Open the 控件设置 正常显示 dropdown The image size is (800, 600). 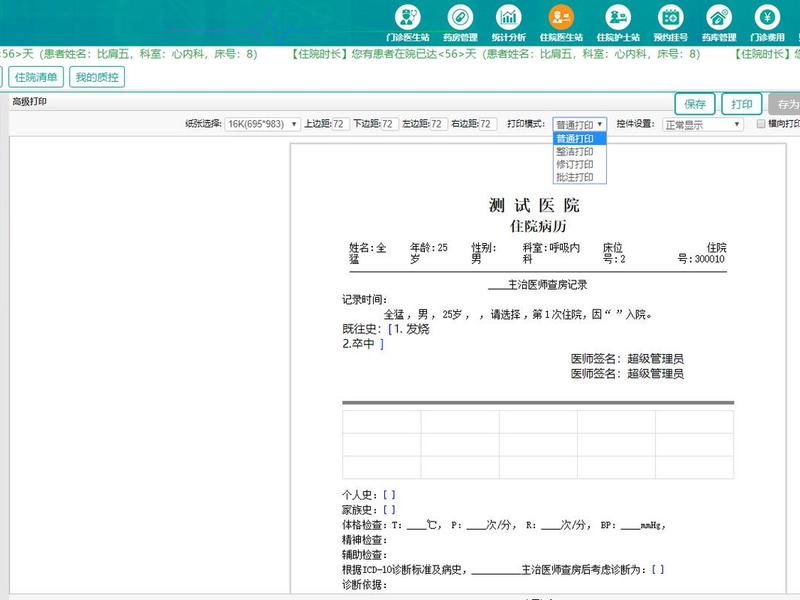tap(703, 124)
